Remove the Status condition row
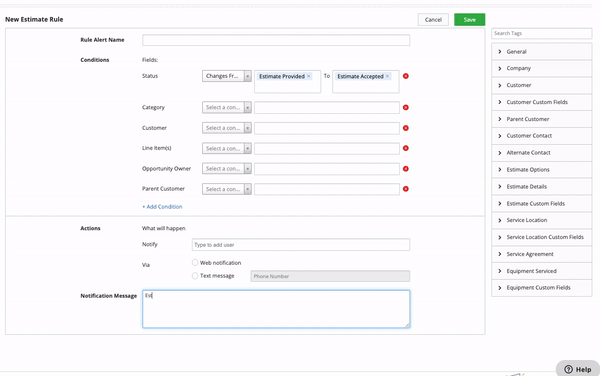600x376 pixels. [x=406, y=76]
